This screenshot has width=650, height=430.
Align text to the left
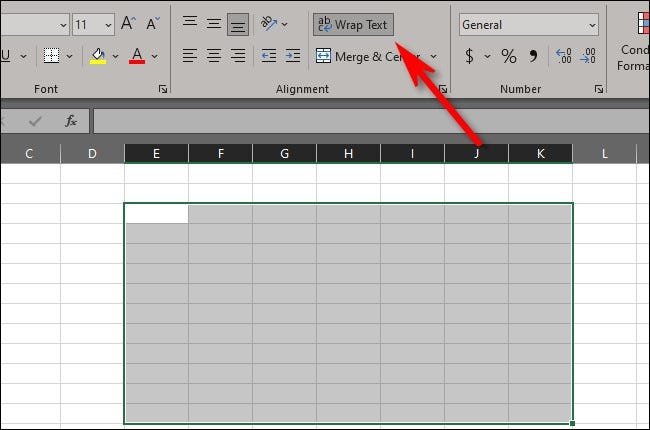(190, 56)
